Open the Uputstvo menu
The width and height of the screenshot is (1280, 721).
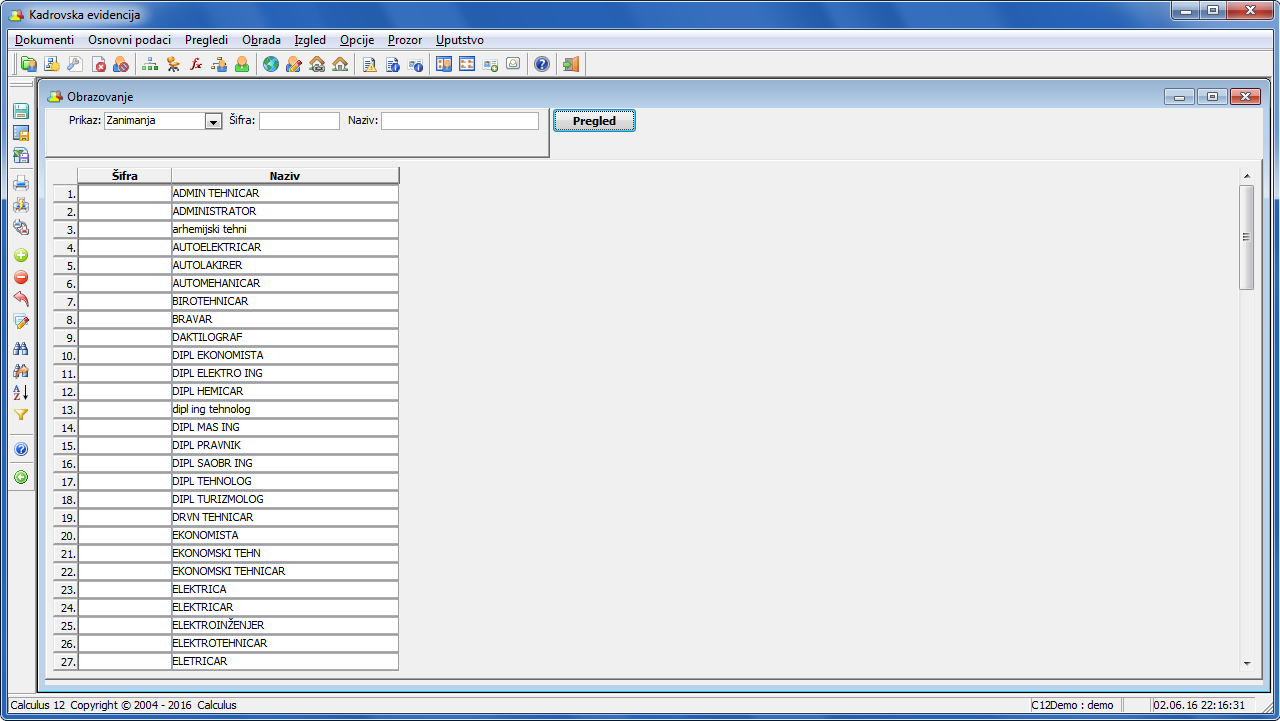460,40
